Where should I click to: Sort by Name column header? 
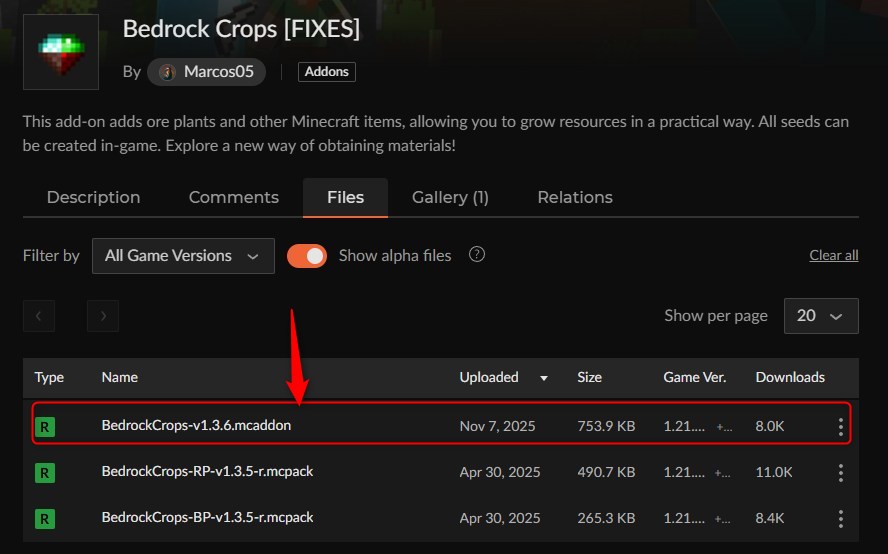tap(119, 377)
